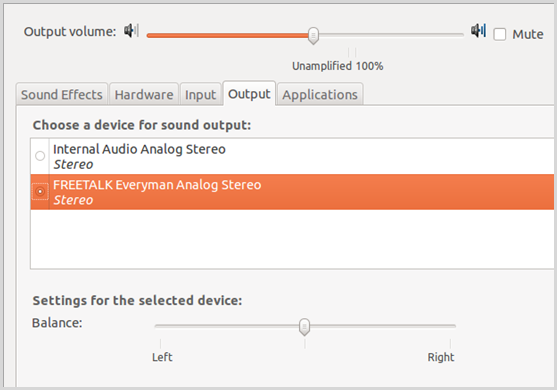
Task: Open the Hardware tab
Action: point(144,94)
